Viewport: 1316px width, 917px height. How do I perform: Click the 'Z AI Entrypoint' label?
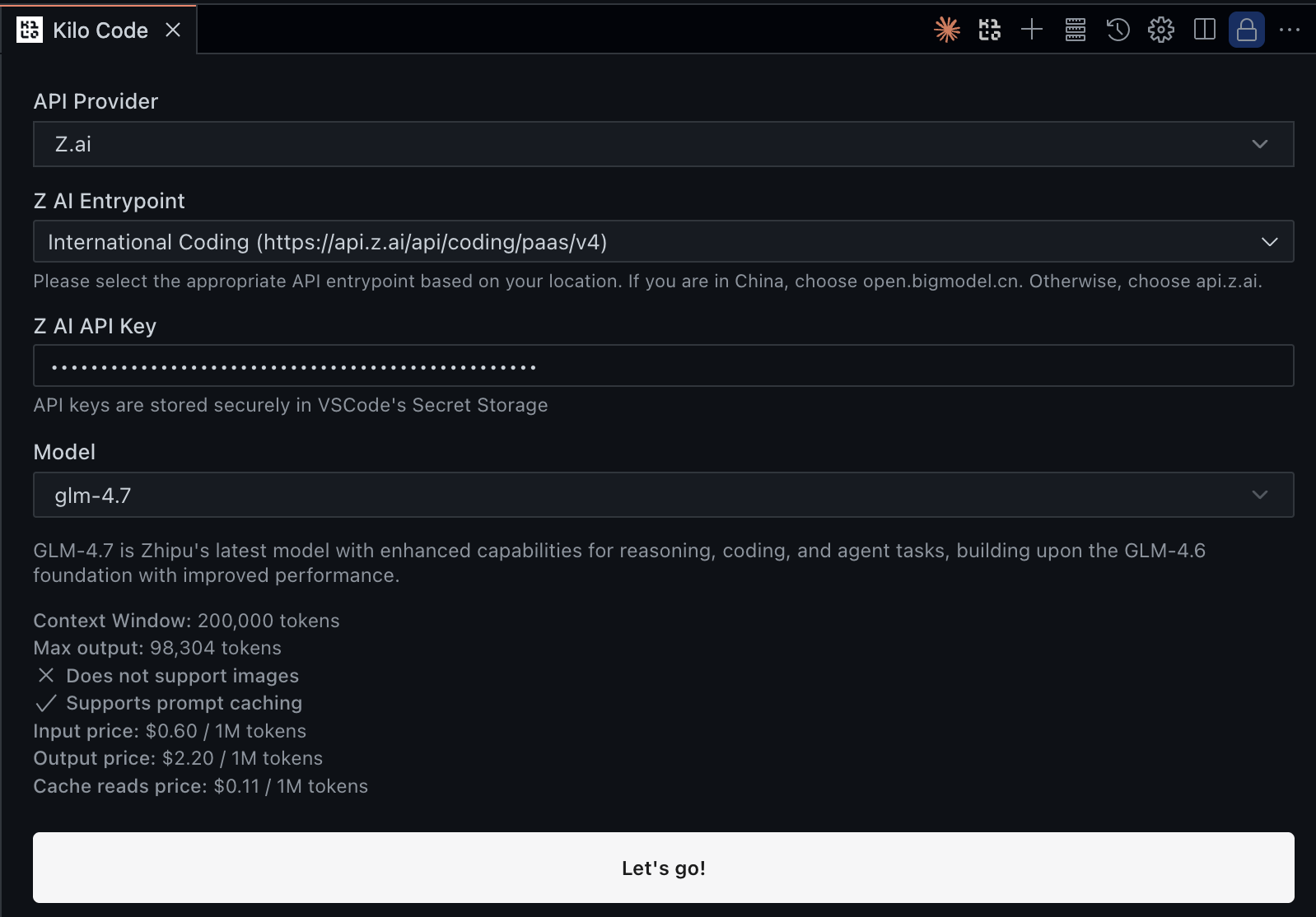[x=110, y=201]
